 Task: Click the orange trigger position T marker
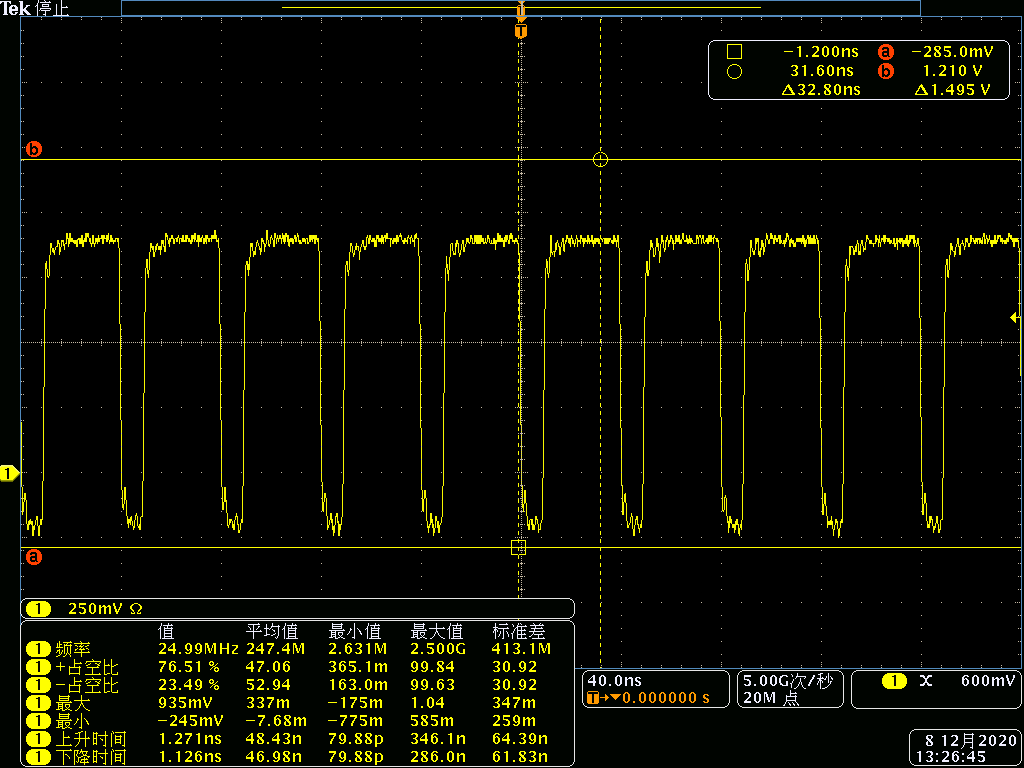(520, 31)
